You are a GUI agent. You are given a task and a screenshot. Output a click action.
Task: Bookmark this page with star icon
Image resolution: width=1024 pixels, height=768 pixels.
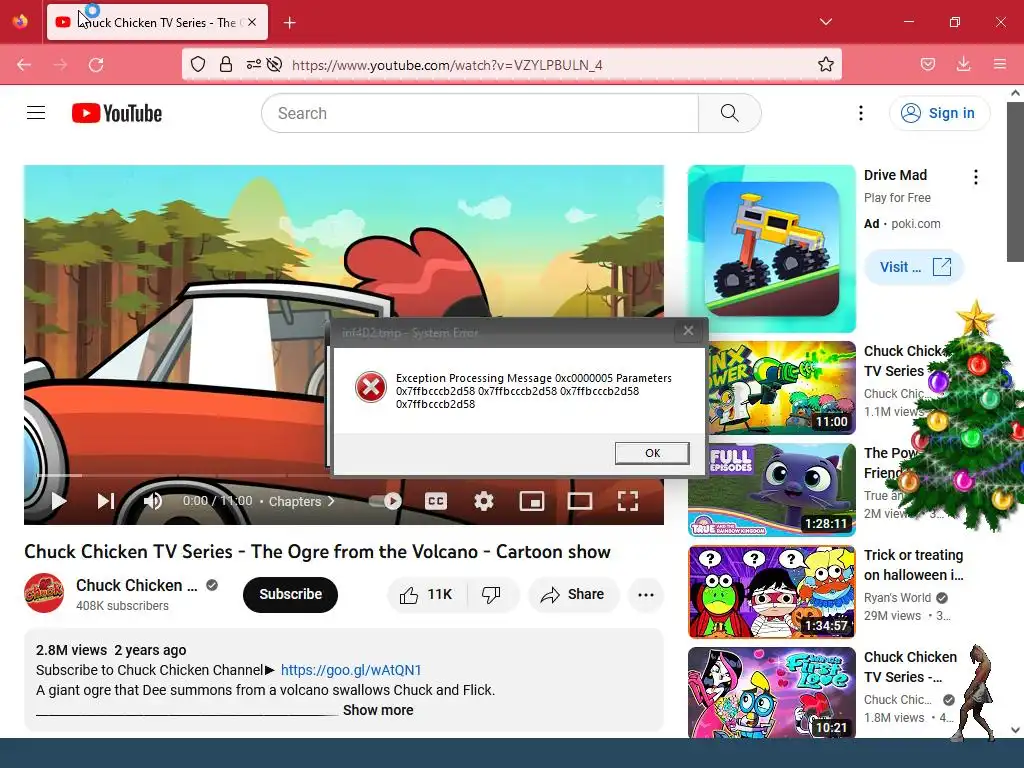825,65
